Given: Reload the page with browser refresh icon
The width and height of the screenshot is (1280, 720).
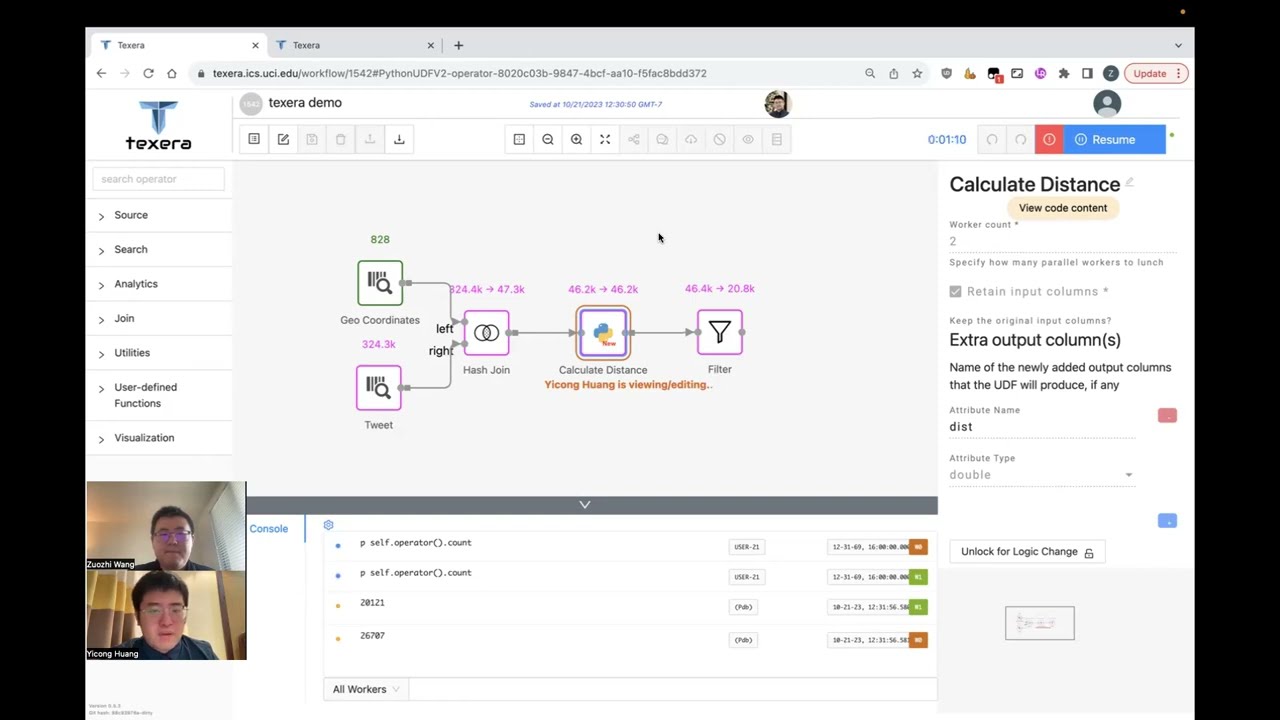Looking at the screenshot, I should 148,73.
